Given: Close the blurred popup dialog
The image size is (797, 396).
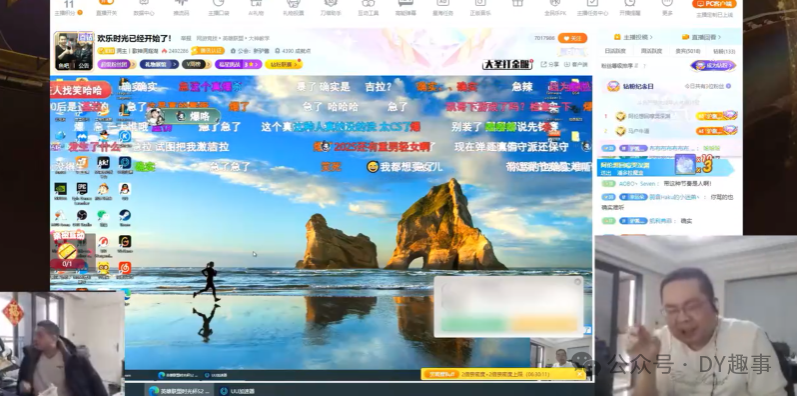Looking at the screenshot, I should pyautogui.click(x=577, y=282).
